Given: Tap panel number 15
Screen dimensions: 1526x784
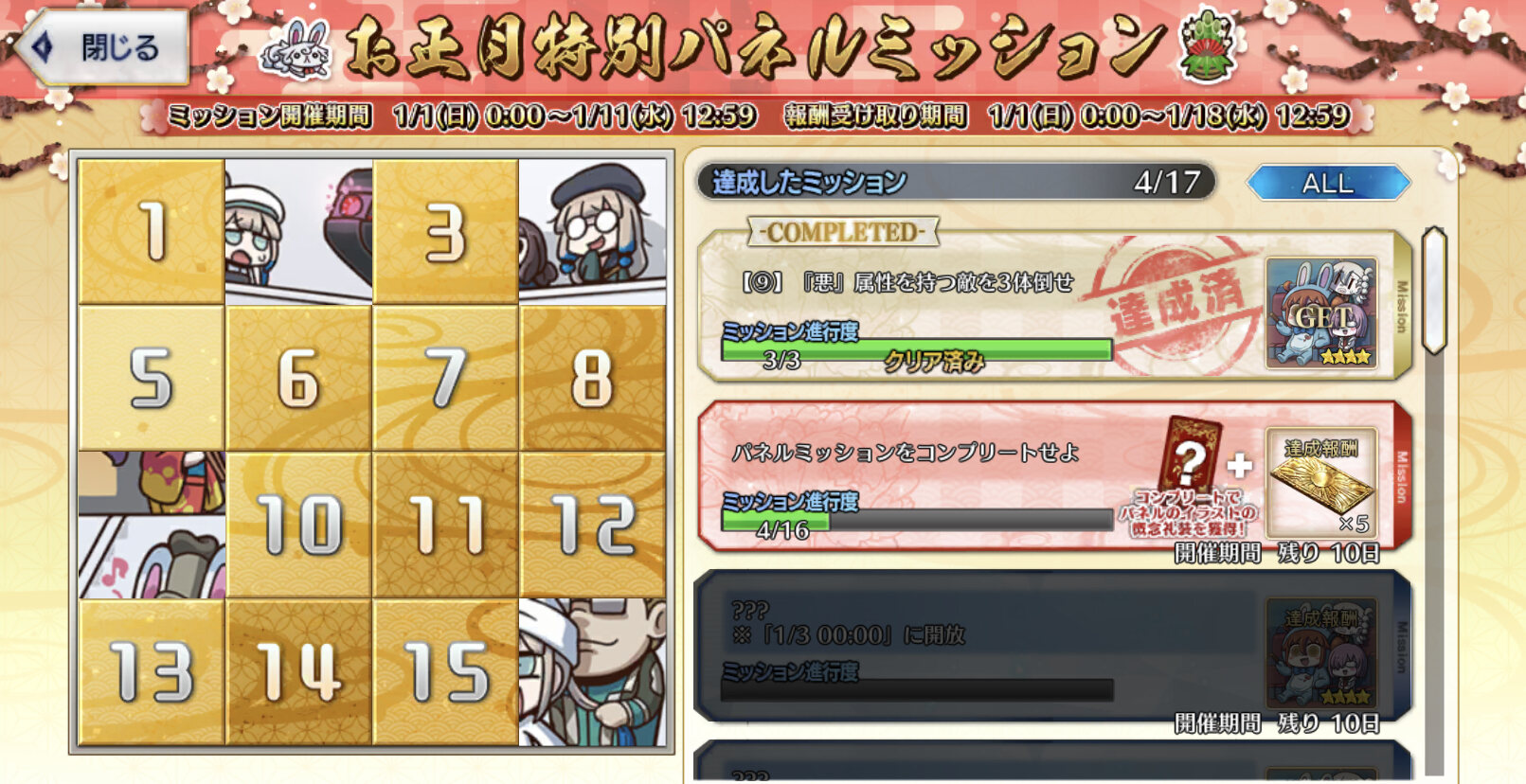Looking at the screenshot, I should (x=445, y=672).
